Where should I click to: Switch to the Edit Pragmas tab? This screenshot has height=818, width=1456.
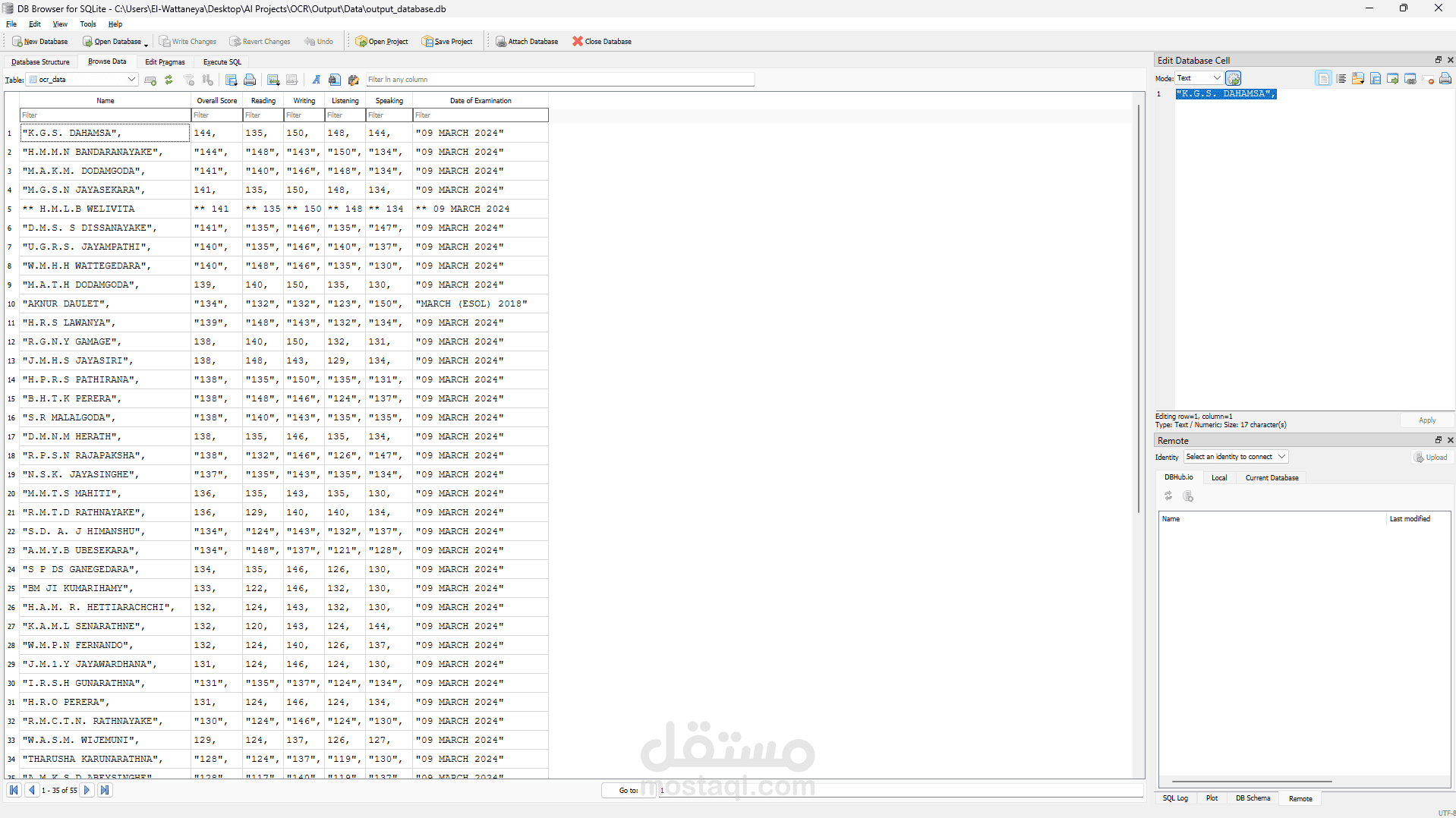click(165, 62)
